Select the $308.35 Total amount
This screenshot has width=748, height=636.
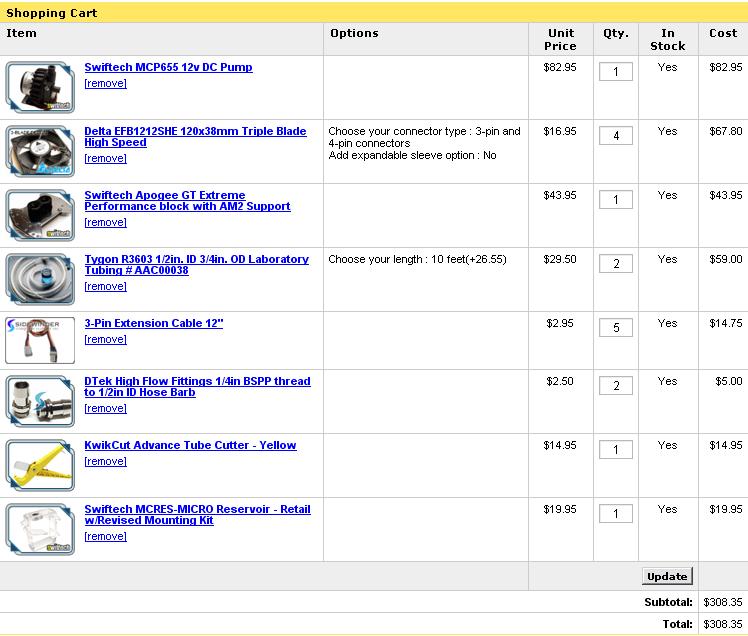pos(723,624)
